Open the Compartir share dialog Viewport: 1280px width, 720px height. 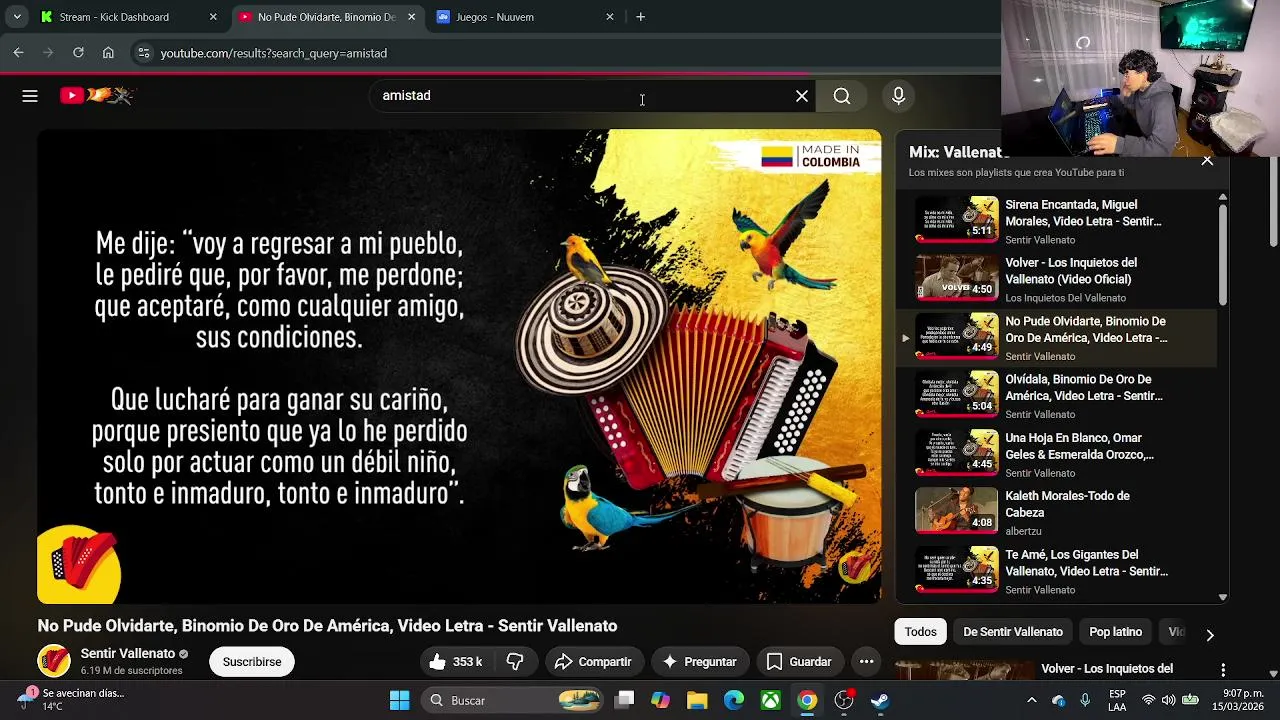593,662
